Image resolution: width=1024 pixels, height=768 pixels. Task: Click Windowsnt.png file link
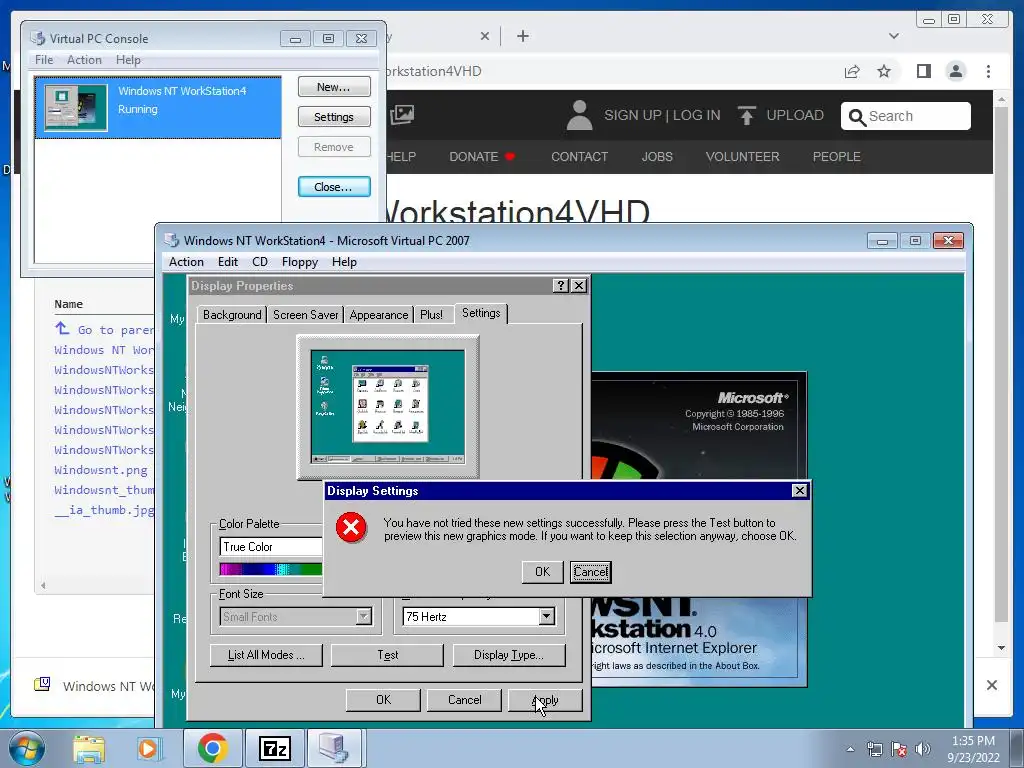[101, 470]
